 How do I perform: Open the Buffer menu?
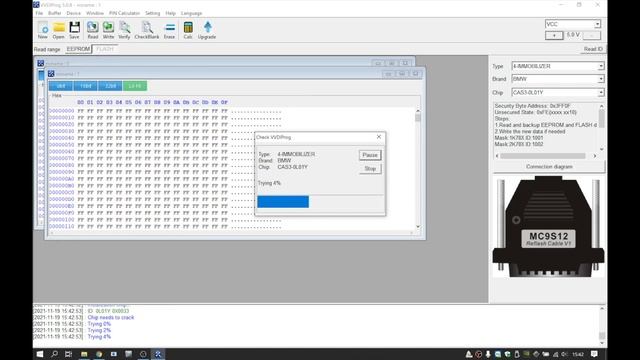(55, 13)
